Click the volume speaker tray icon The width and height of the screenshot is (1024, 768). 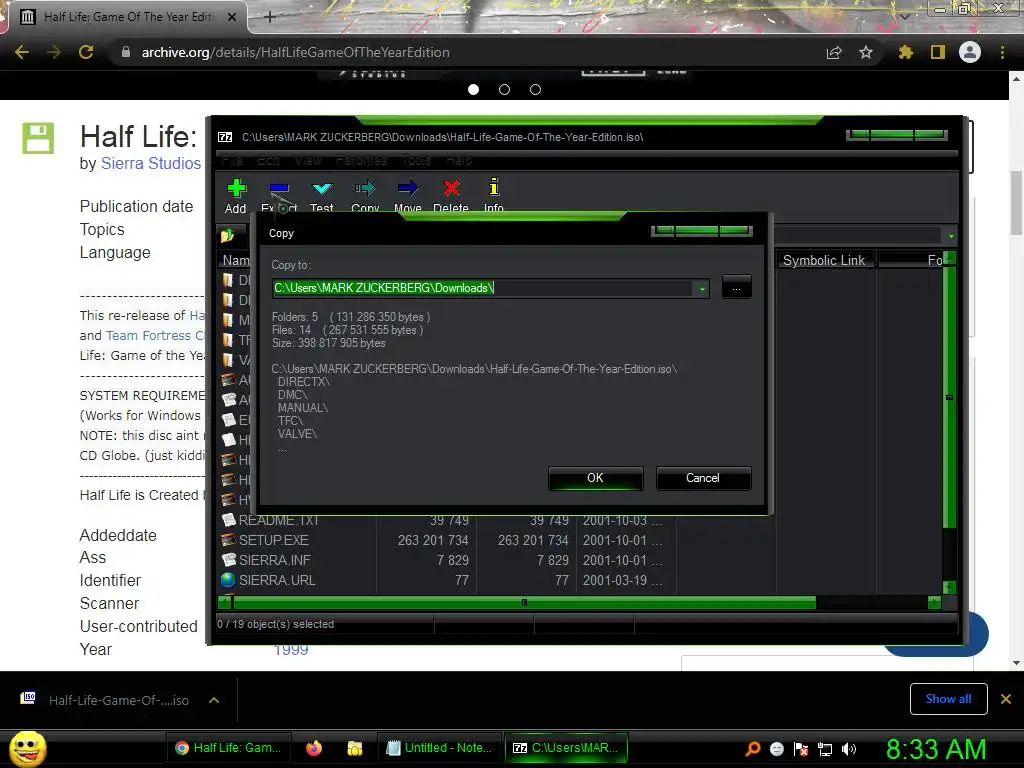click(x=849, y=749)
